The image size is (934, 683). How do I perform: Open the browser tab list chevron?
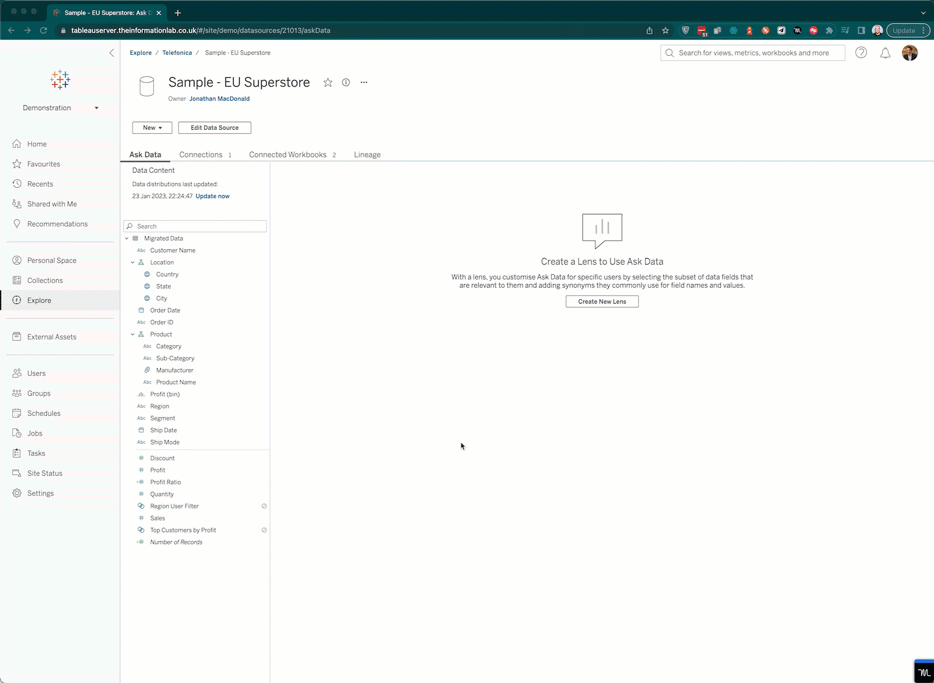click(923, 13)
